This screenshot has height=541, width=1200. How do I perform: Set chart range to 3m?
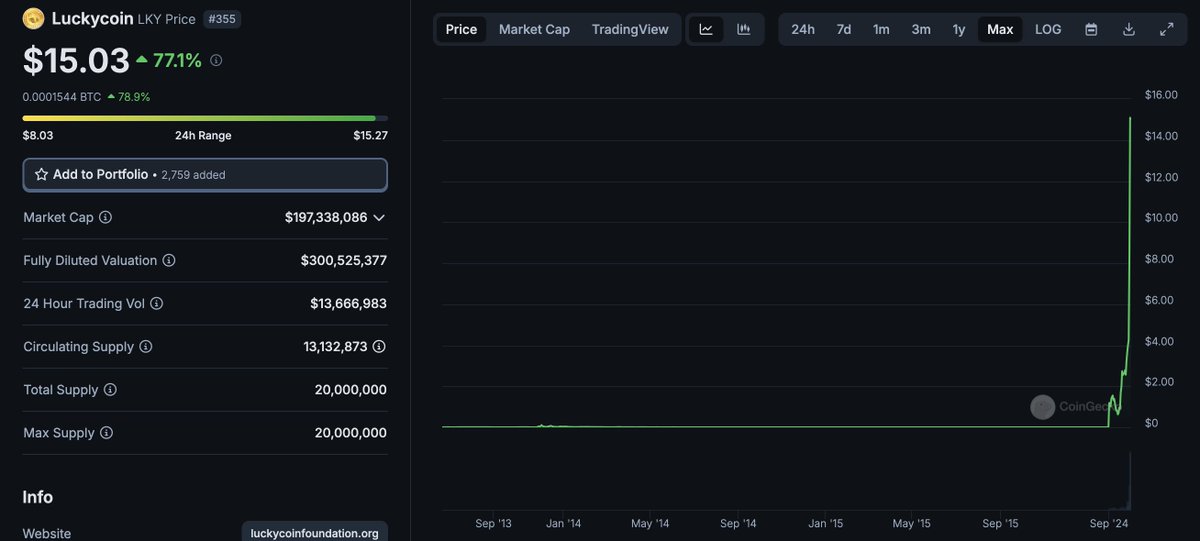(x=921, y=29)
